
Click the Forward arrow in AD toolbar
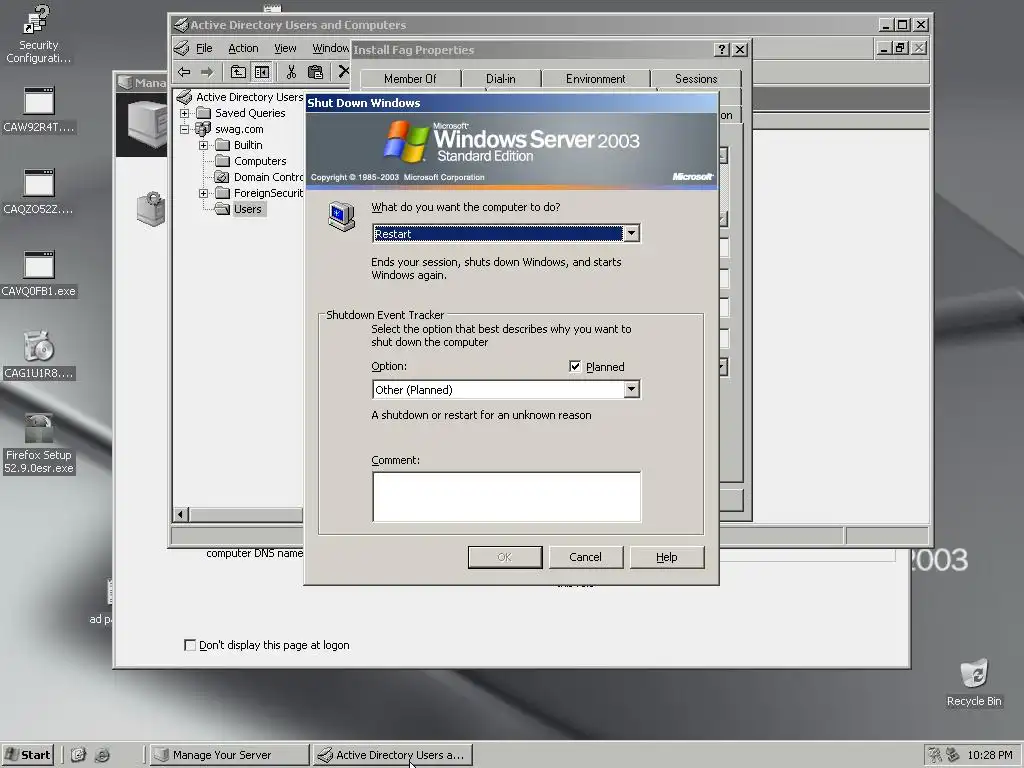(x=207, y=72)
